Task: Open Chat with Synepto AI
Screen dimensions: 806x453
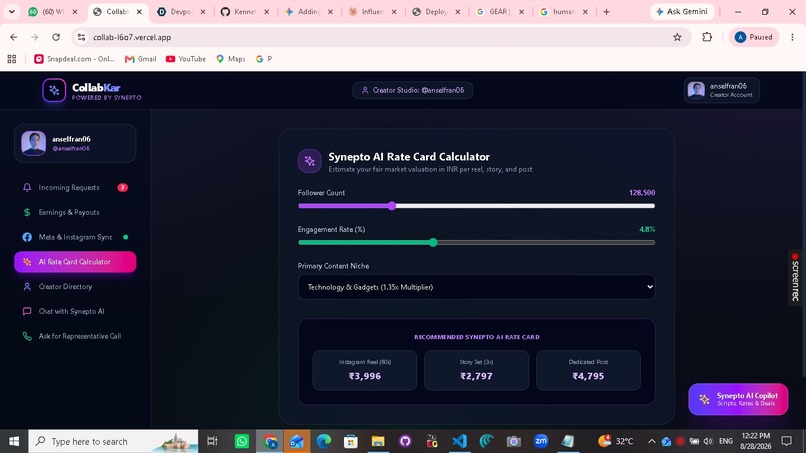Action: [75, 311]
